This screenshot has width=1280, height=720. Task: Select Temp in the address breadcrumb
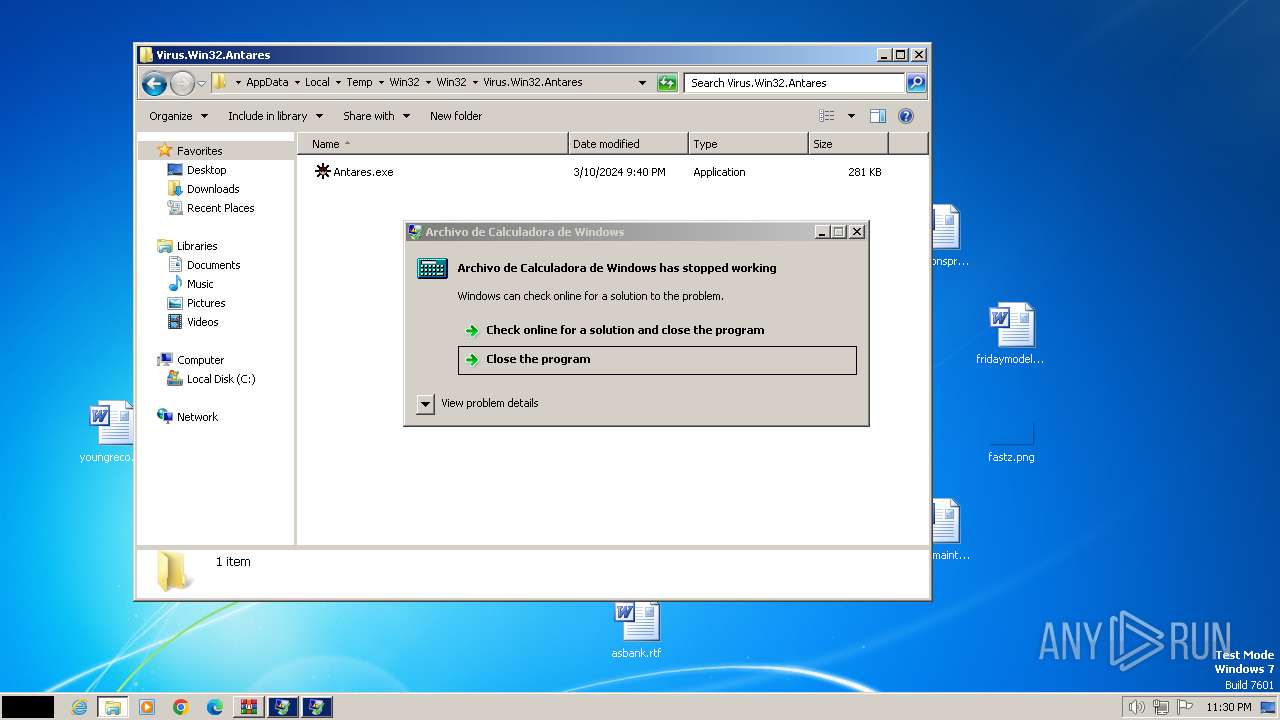(x=359, y=83)
